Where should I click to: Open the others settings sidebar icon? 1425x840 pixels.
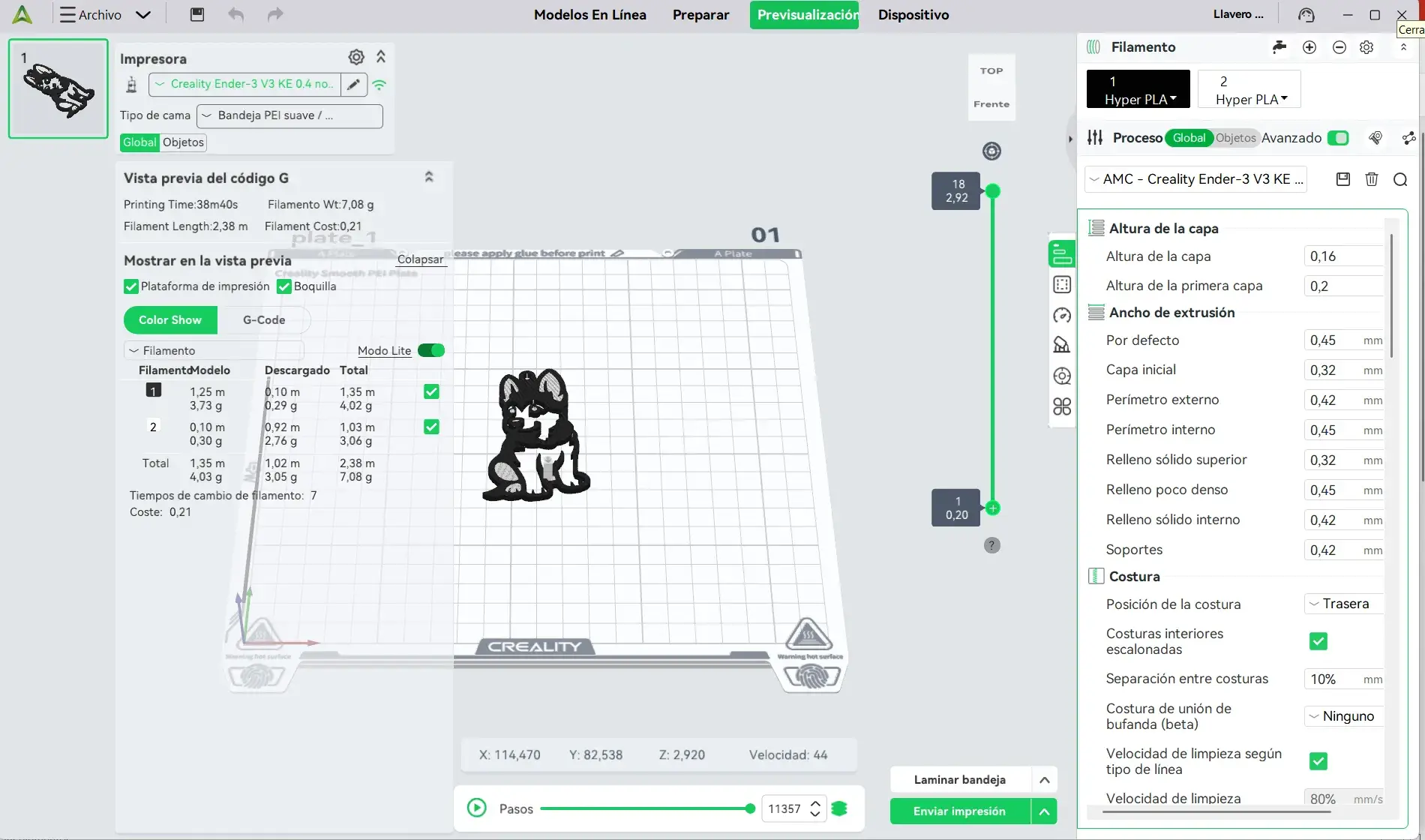(x=1062, y=406)
